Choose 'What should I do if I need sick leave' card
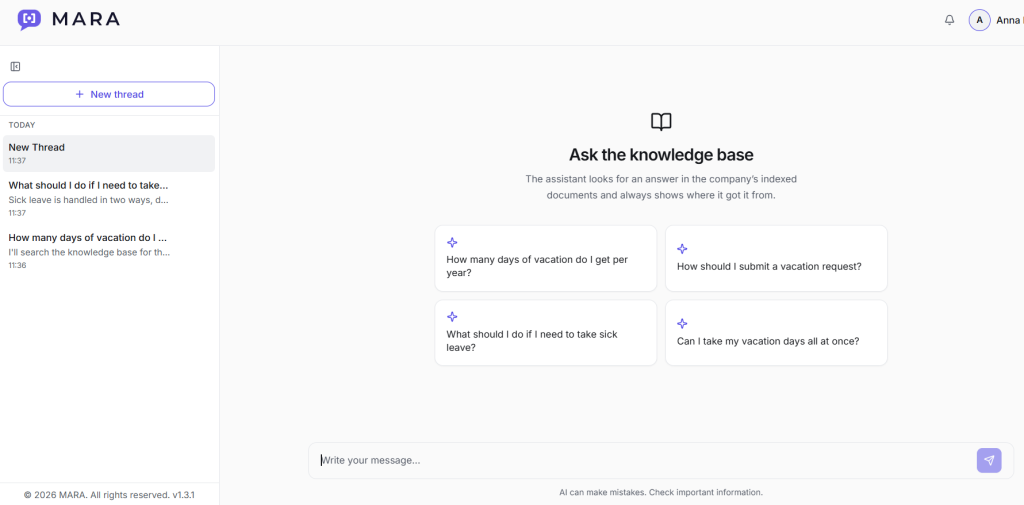1024x505 pixels. coord(546,333)
